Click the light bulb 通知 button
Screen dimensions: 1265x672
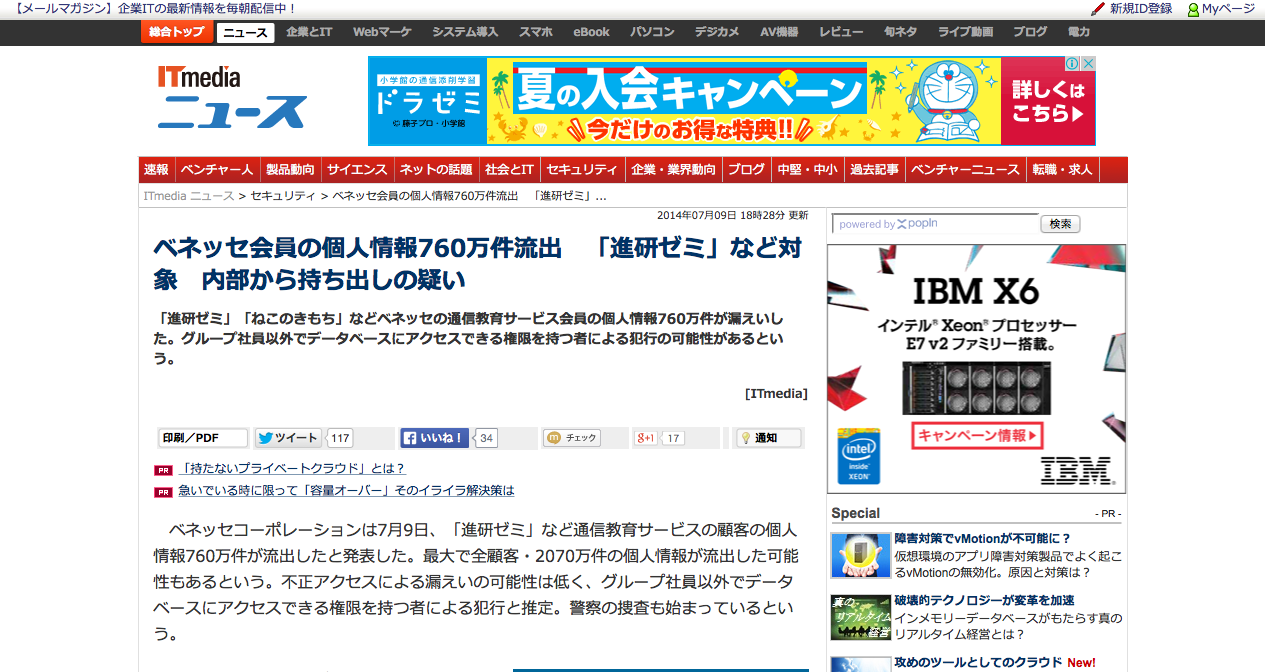[x=769, y=438]
